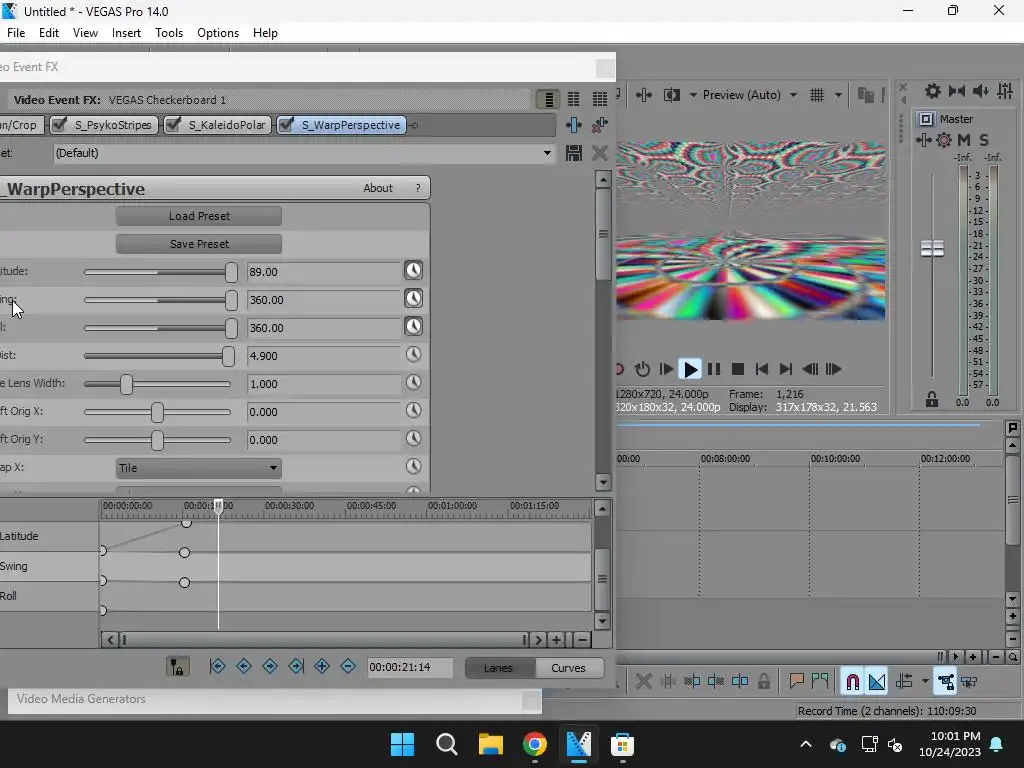The height and width of the screenshot is (768, 1024).
Task: Toggle Mute on Master bus
Action: pos(964,140)
